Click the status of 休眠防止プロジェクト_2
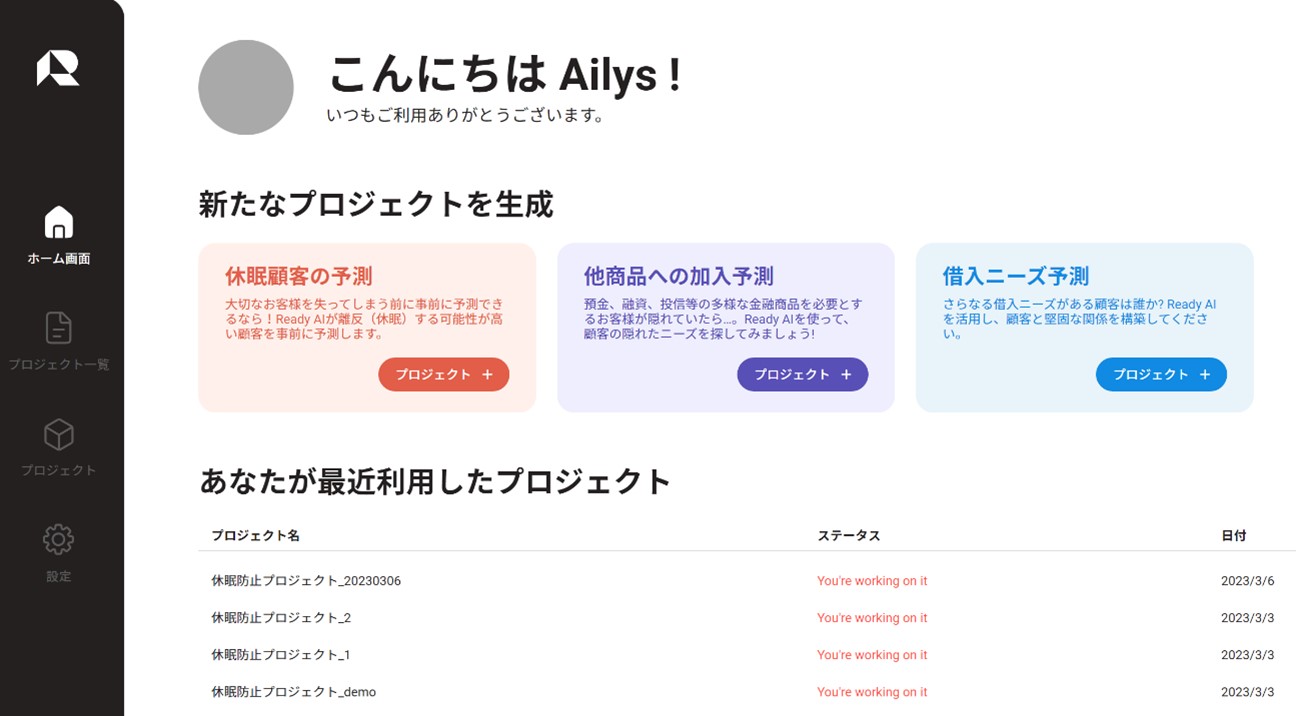Screen dimensions: 1296x716 (872, 618)
